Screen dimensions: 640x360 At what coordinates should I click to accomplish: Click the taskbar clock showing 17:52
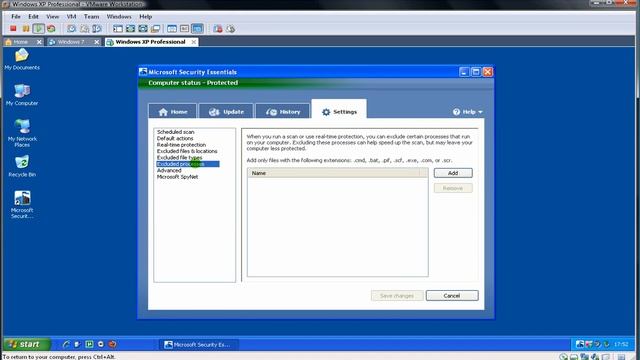621,344
